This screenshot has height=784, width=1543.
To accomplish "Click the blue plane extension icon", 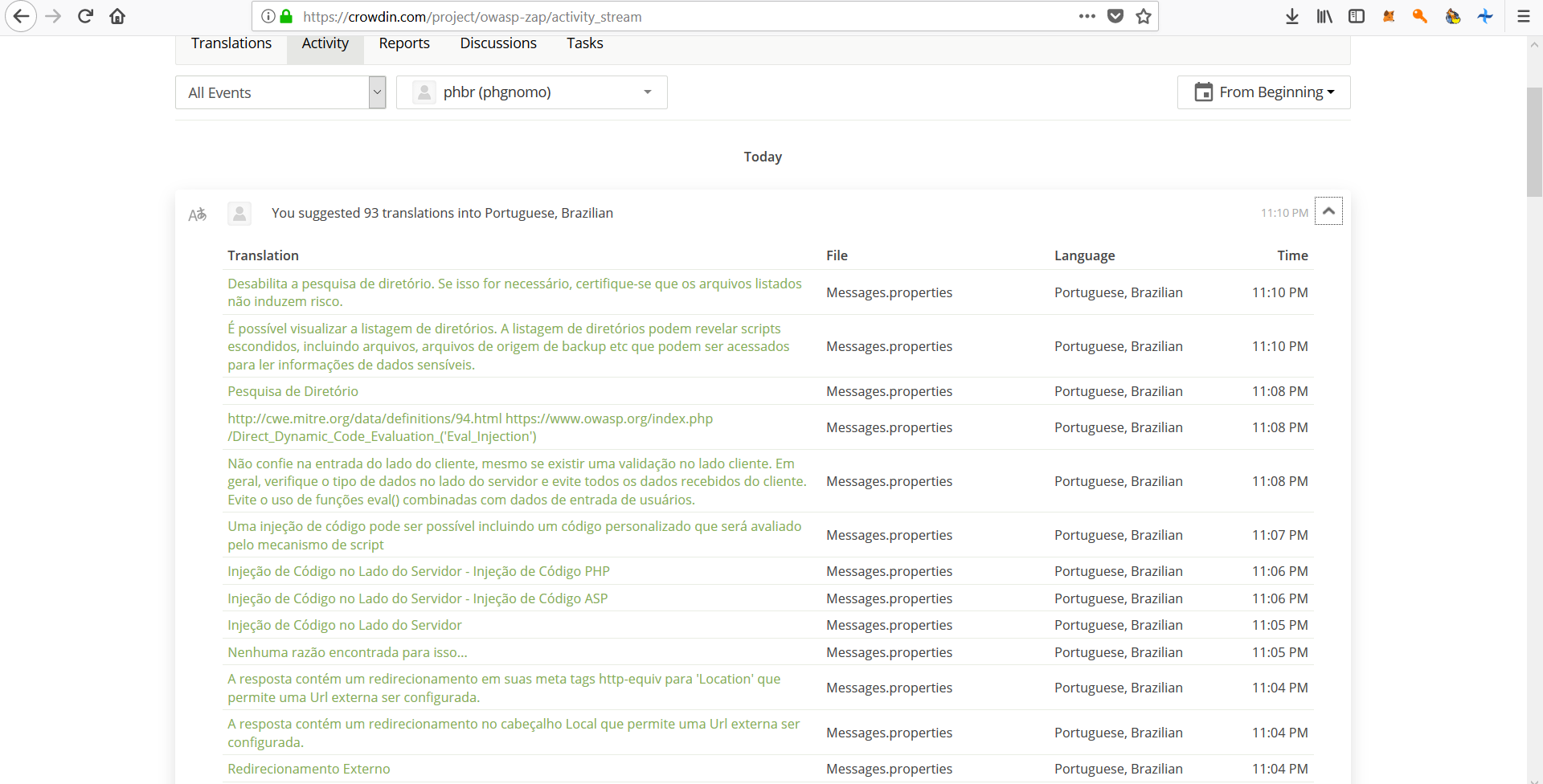I will coord(1485,16).
